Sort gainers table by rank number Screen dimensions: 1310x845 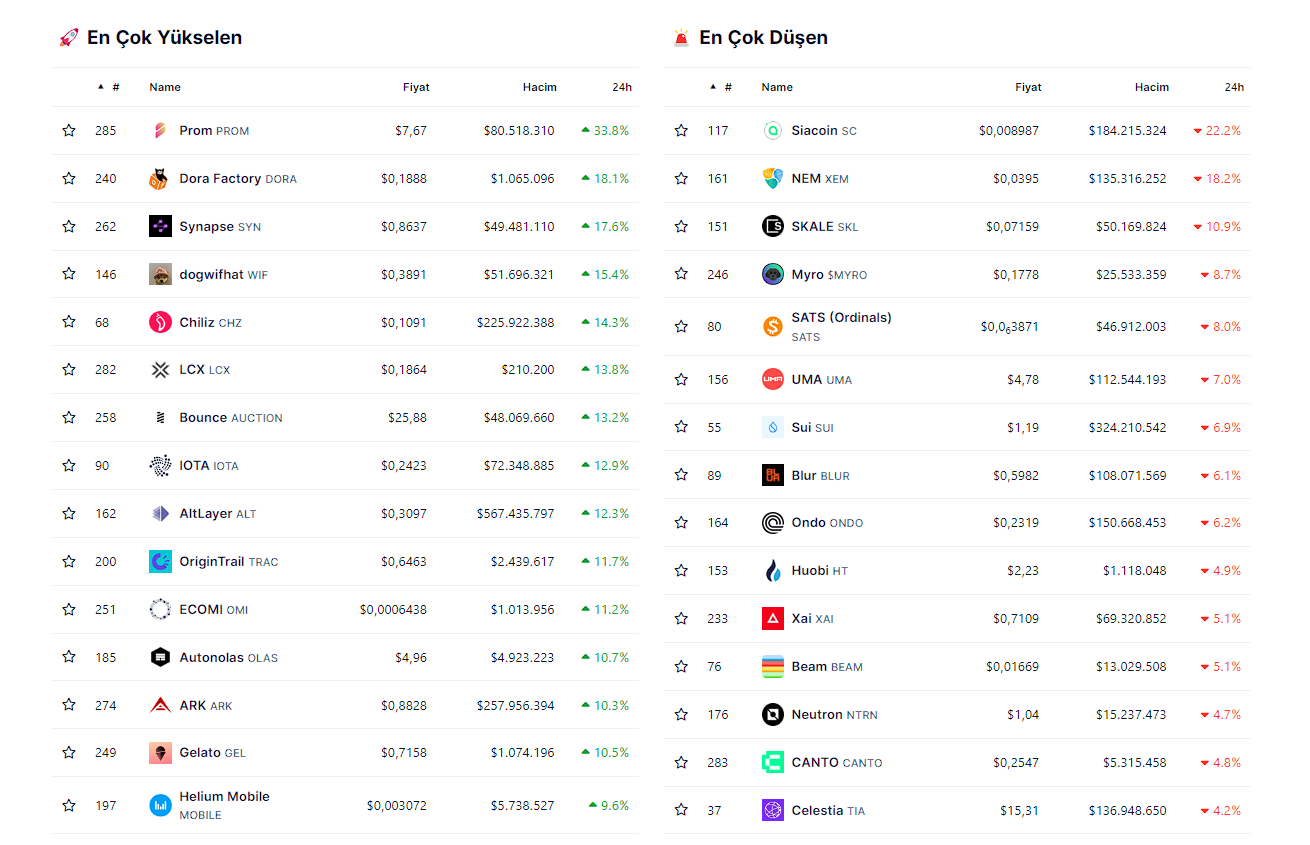(109, 87)
